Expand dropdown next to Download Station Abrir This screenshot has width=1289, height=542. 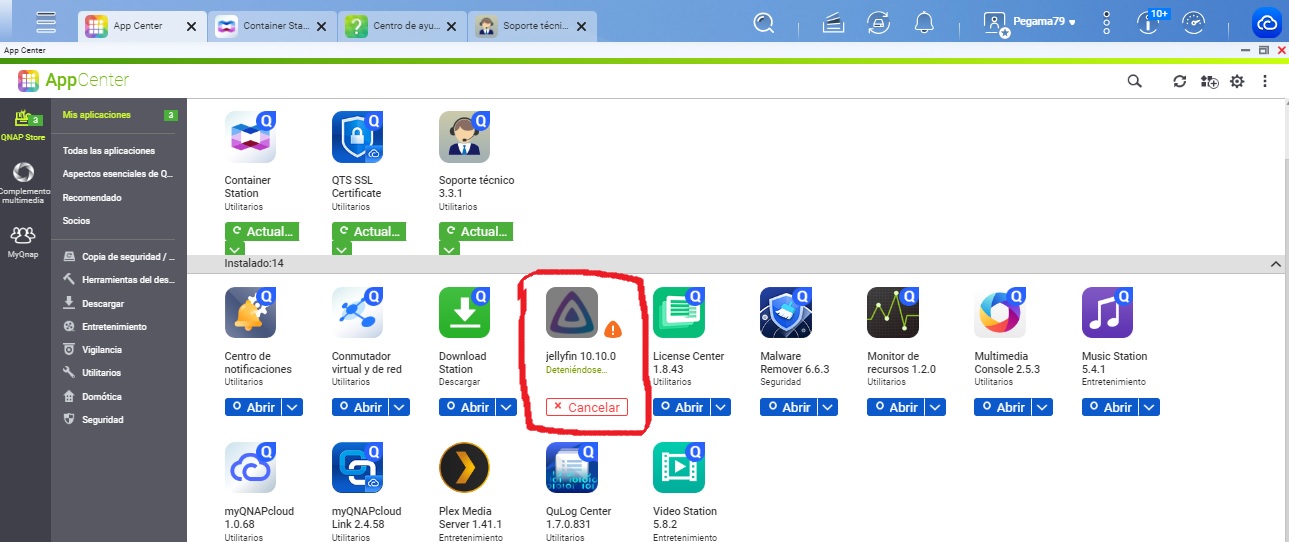pyautogui.click(x=506, y=407)
